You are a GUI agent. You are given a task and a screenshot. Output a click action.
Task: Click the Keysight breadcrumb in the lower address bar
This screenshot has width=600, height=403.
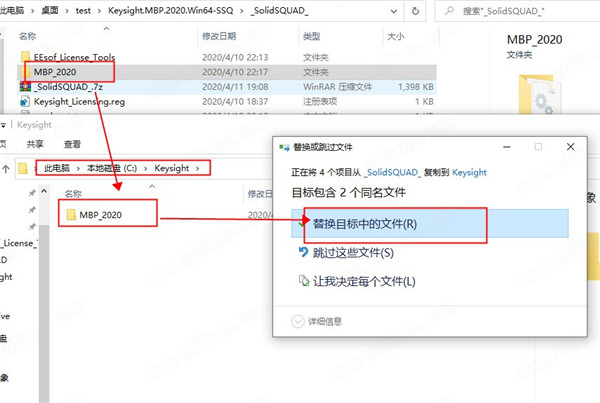click(x=171, y=168)
